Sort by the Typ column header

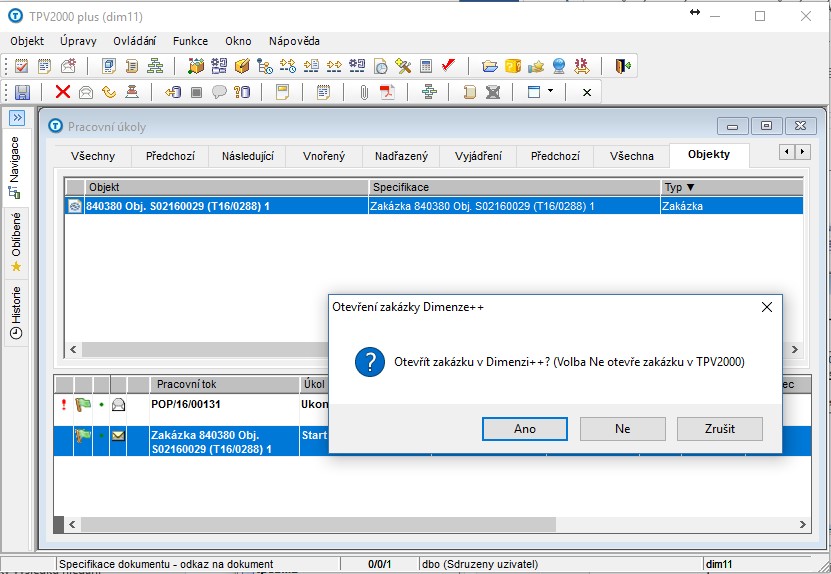click(732, 187)
